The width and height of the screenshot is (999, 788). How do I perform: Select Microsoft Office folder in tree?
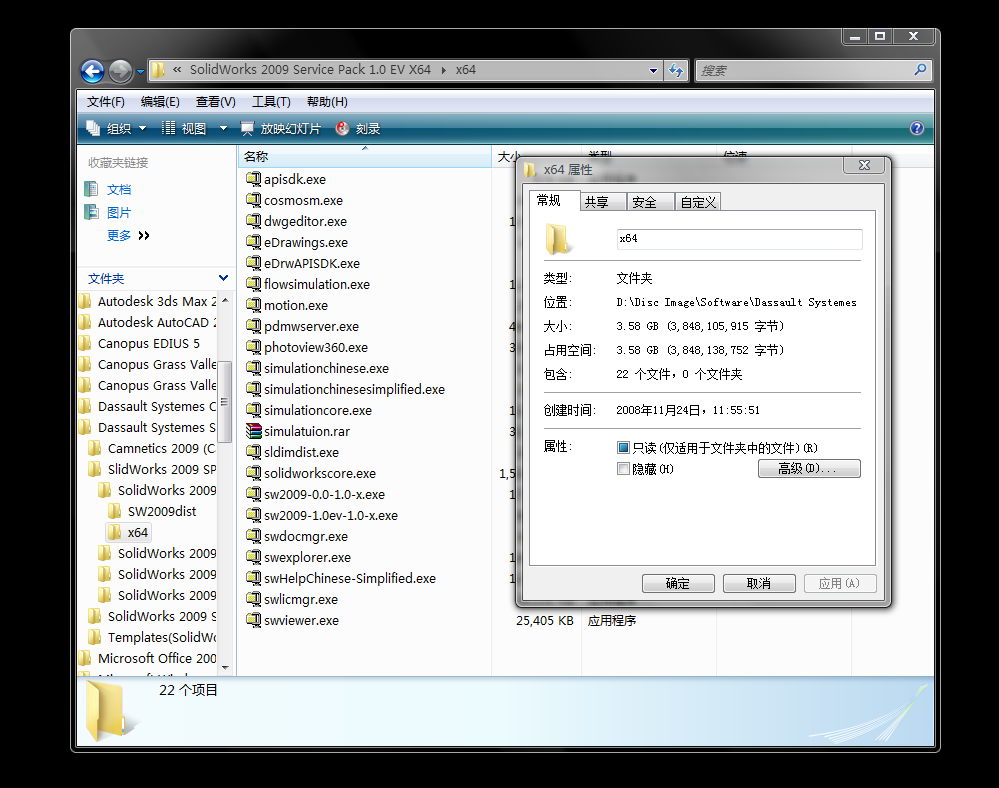157,659
